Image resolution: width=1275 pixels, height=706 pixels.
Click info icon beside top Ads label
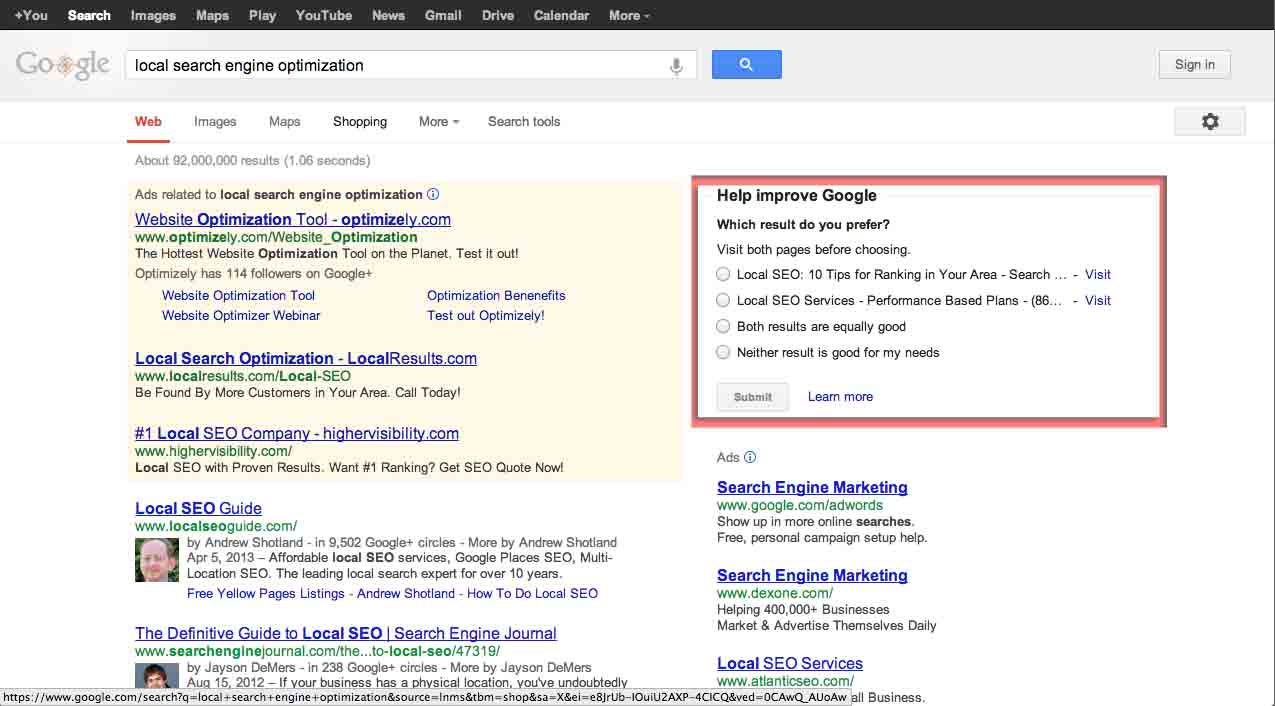[x=433, y=194]
